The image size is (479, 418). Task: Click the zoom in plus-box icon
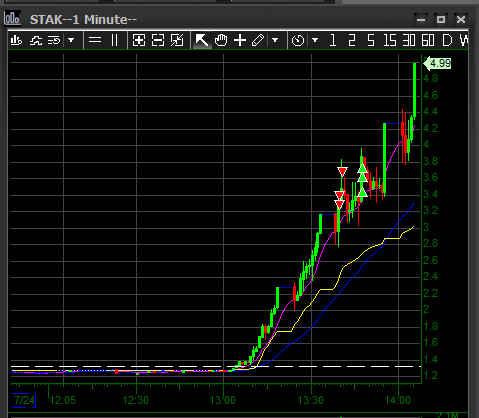pyautogui.click(x=139, y=40)
